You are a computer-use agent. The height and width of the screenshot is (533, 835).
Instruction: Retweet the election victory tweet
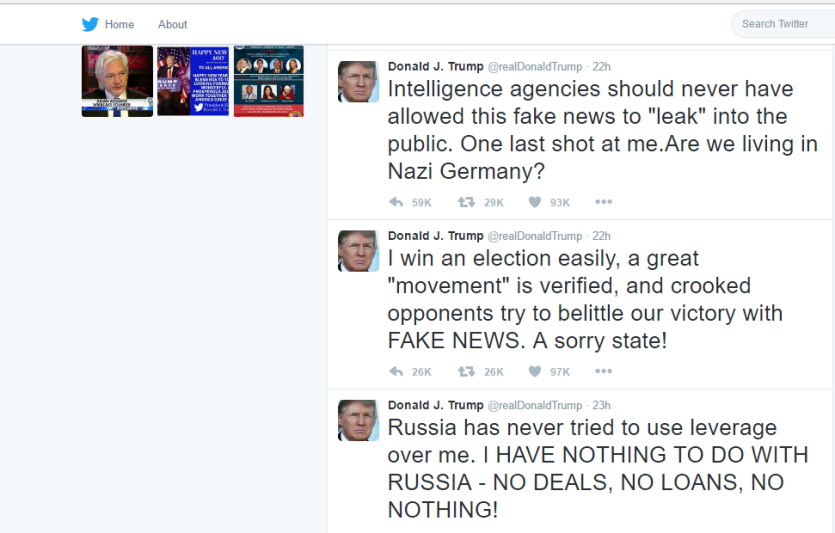[466, 371]
